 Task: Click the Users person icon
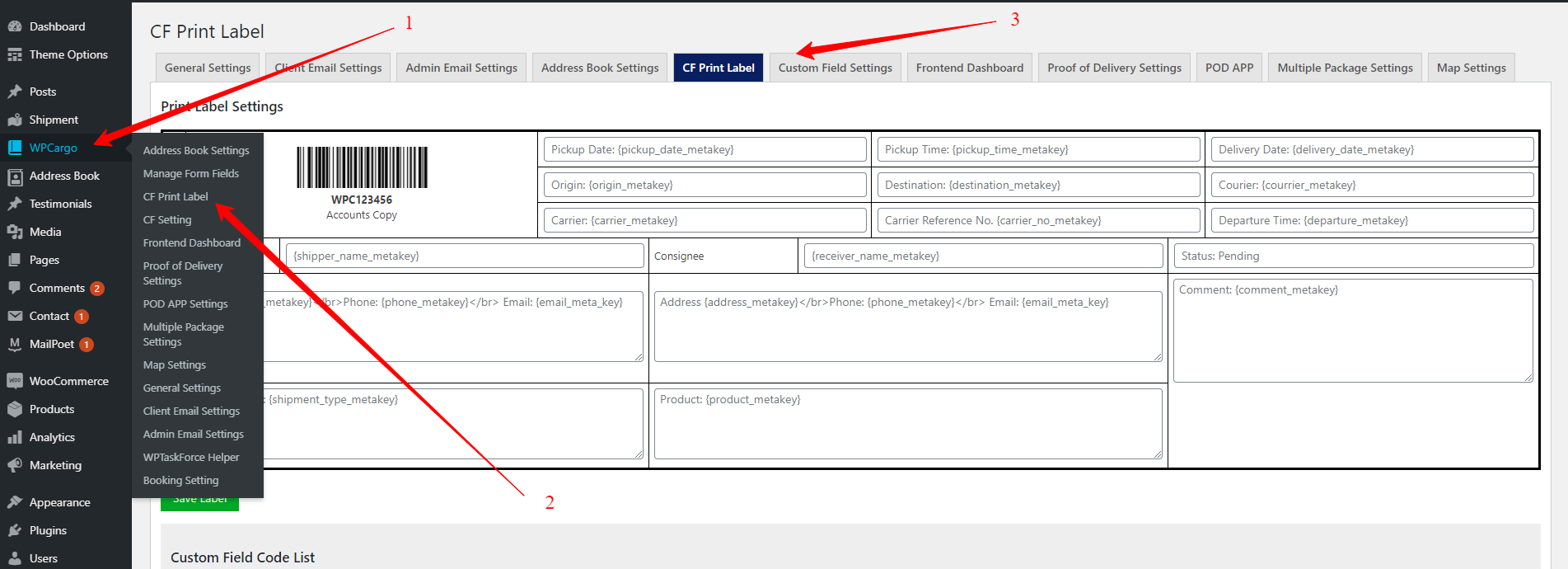15,558
